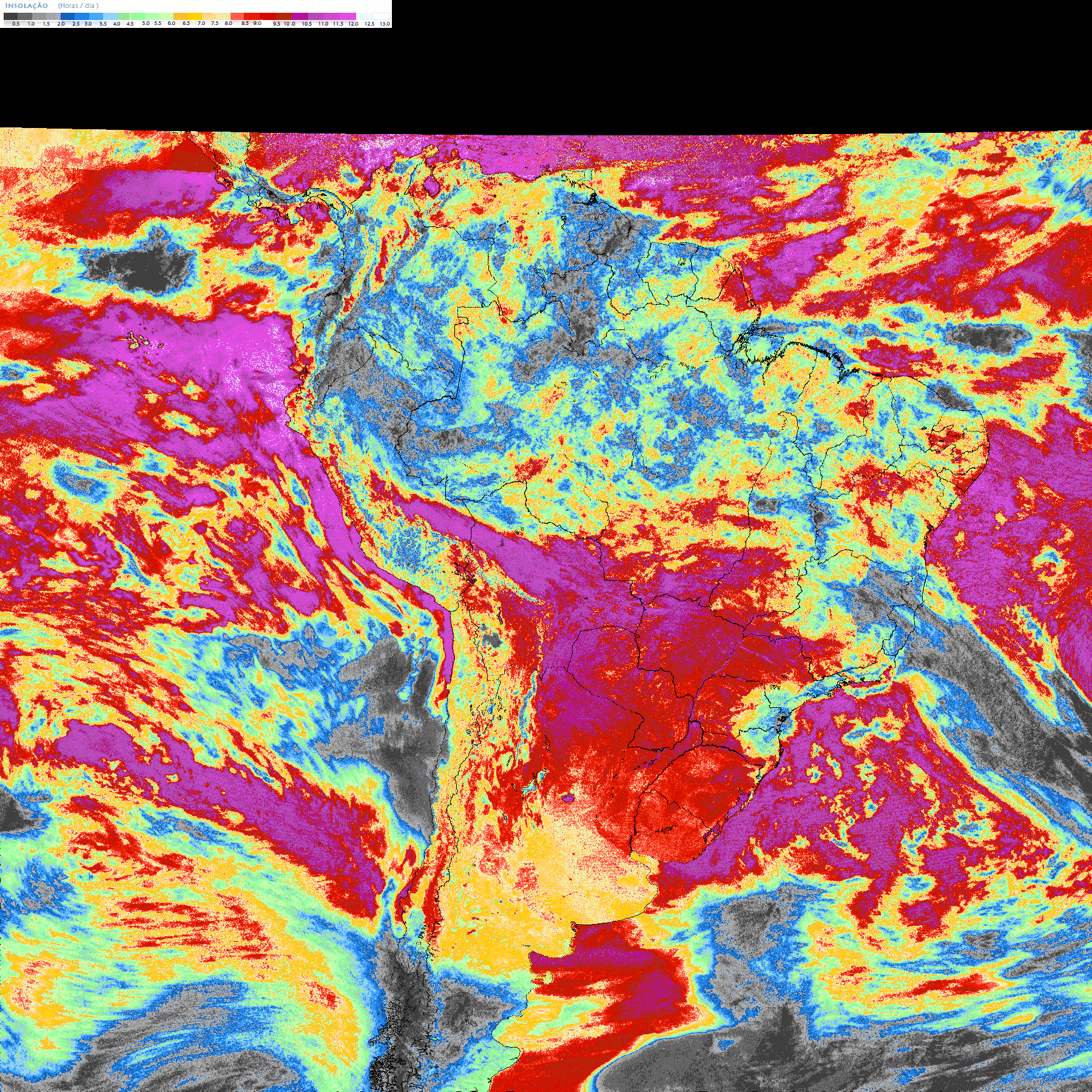
Task: Click the 12.5 legend value
Action: click(369, 24)
